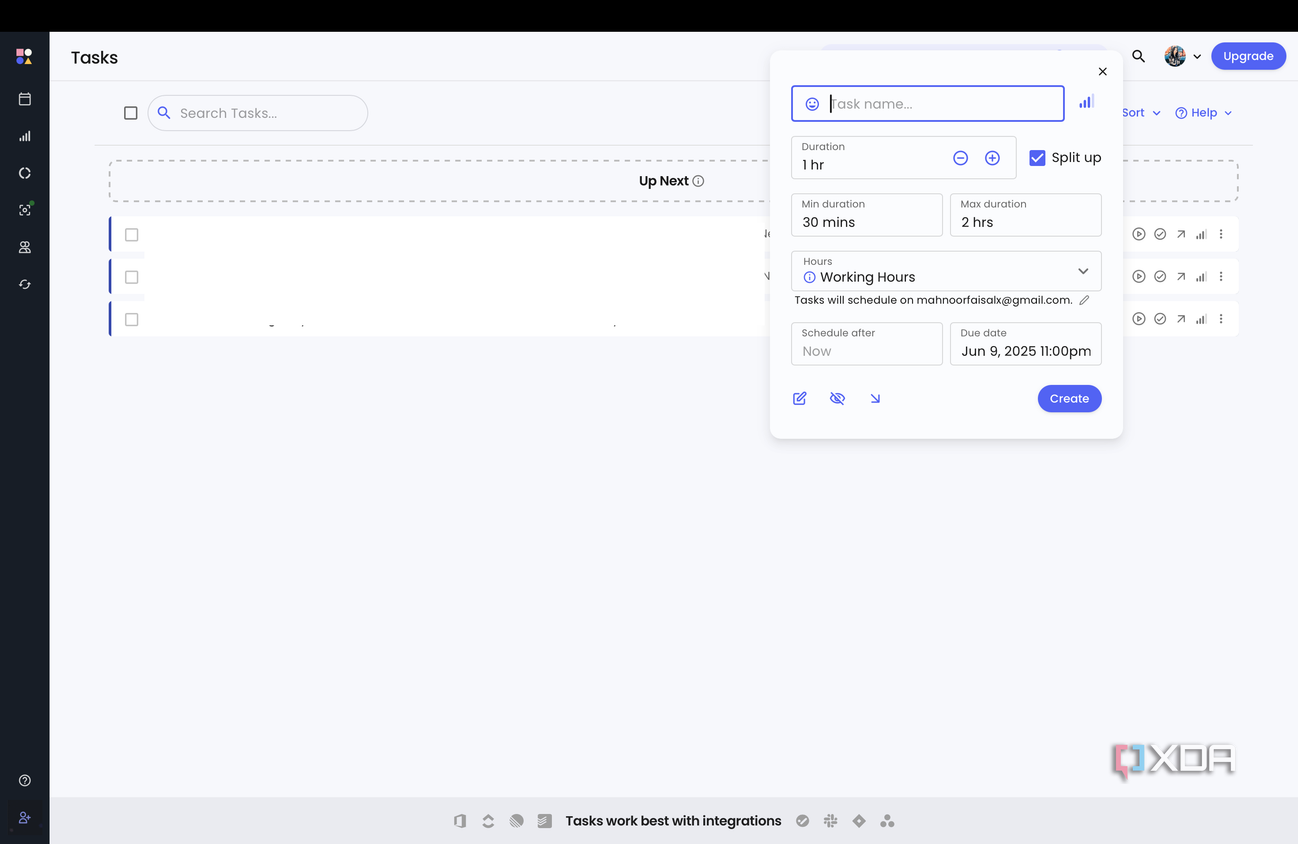The height and width of the screenshot is (844, 1298).
Task: Open the Help dropdown menu
Action: (1204, 113)
